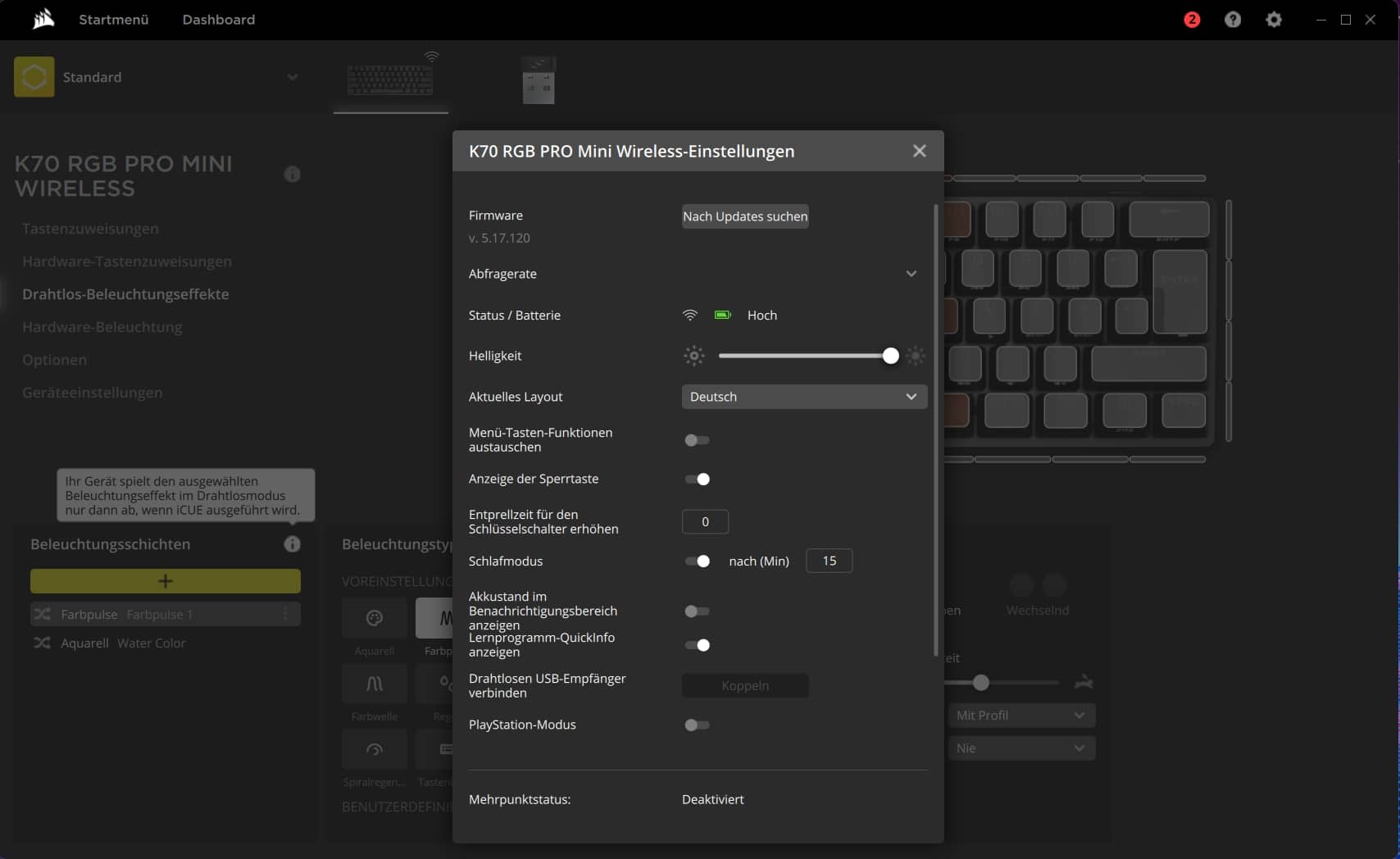Go to the Dashboard menu
Screen dimensions: 1400x859
pyautogui.click(x=218, y=20)
